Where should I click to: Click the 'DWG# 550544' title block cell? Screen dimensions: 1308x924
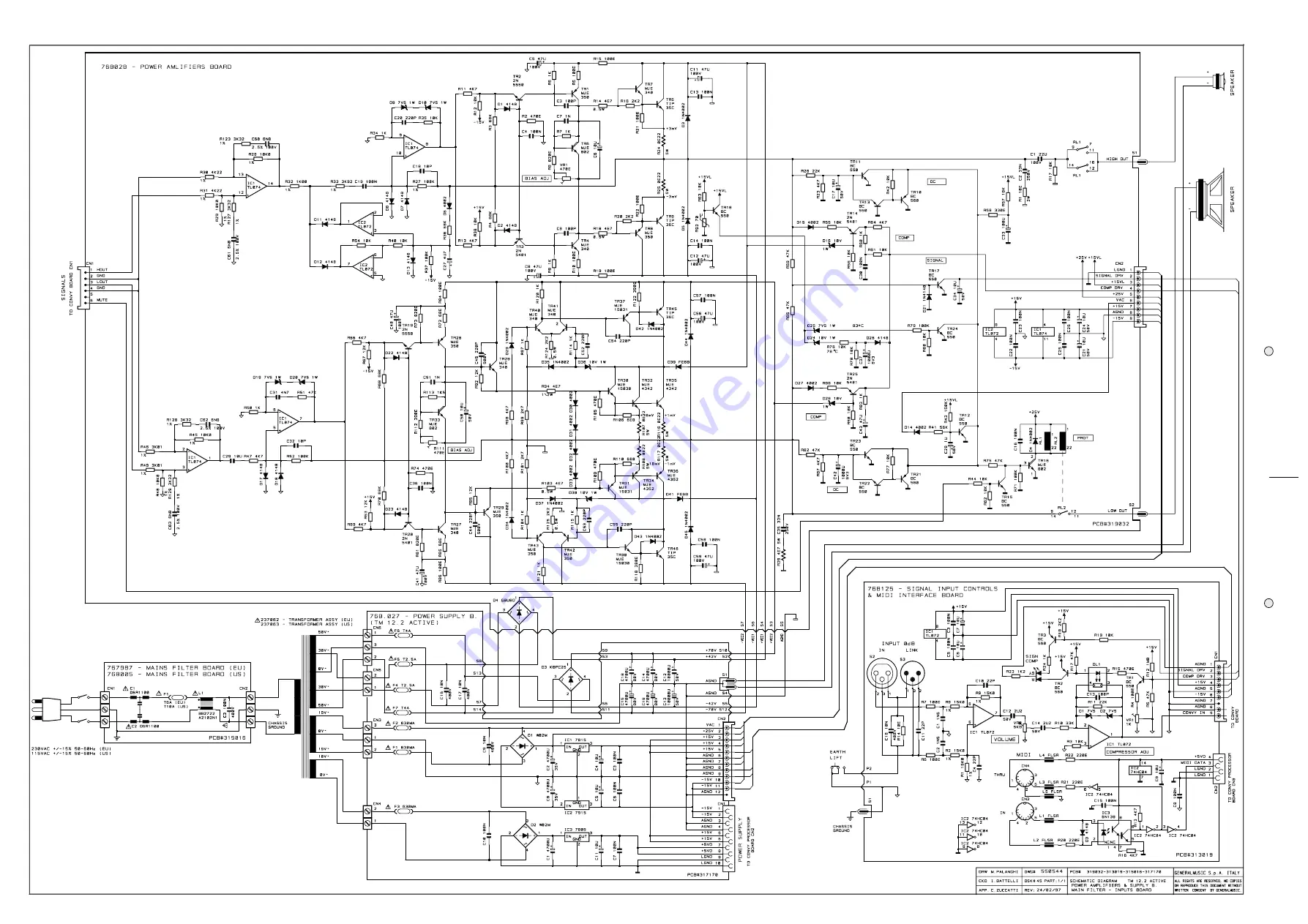click(1044, 872)
